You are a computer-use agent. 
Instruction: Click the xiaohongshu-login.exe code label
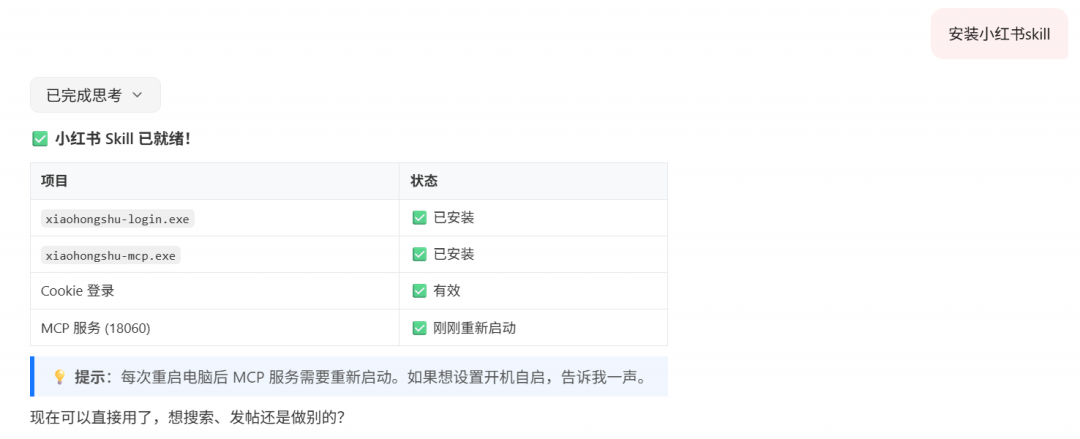click(117, 218)
